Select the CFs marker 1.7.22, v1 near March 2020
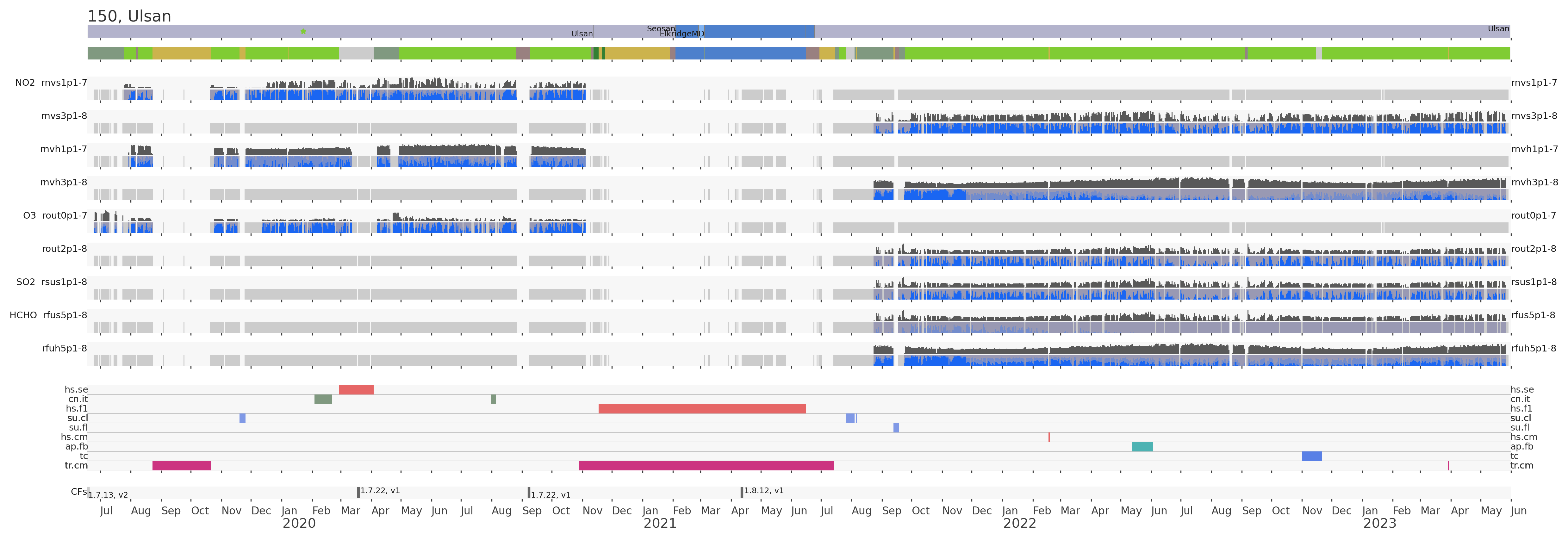The image size is (1568, 540). (x=358, y=492)
